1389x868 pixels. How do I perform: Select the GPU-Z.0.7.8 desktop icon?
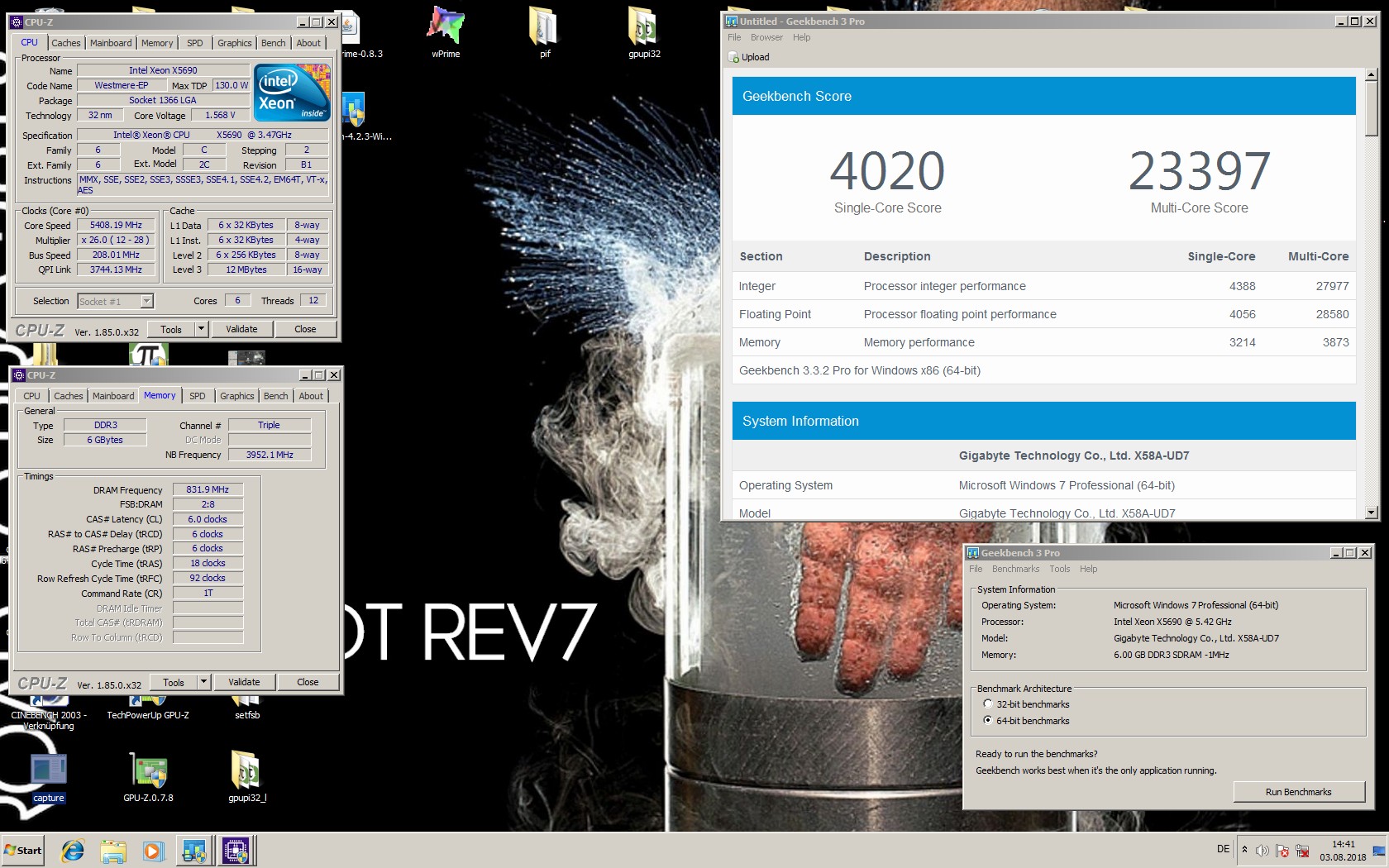click(x=148, y=778)
